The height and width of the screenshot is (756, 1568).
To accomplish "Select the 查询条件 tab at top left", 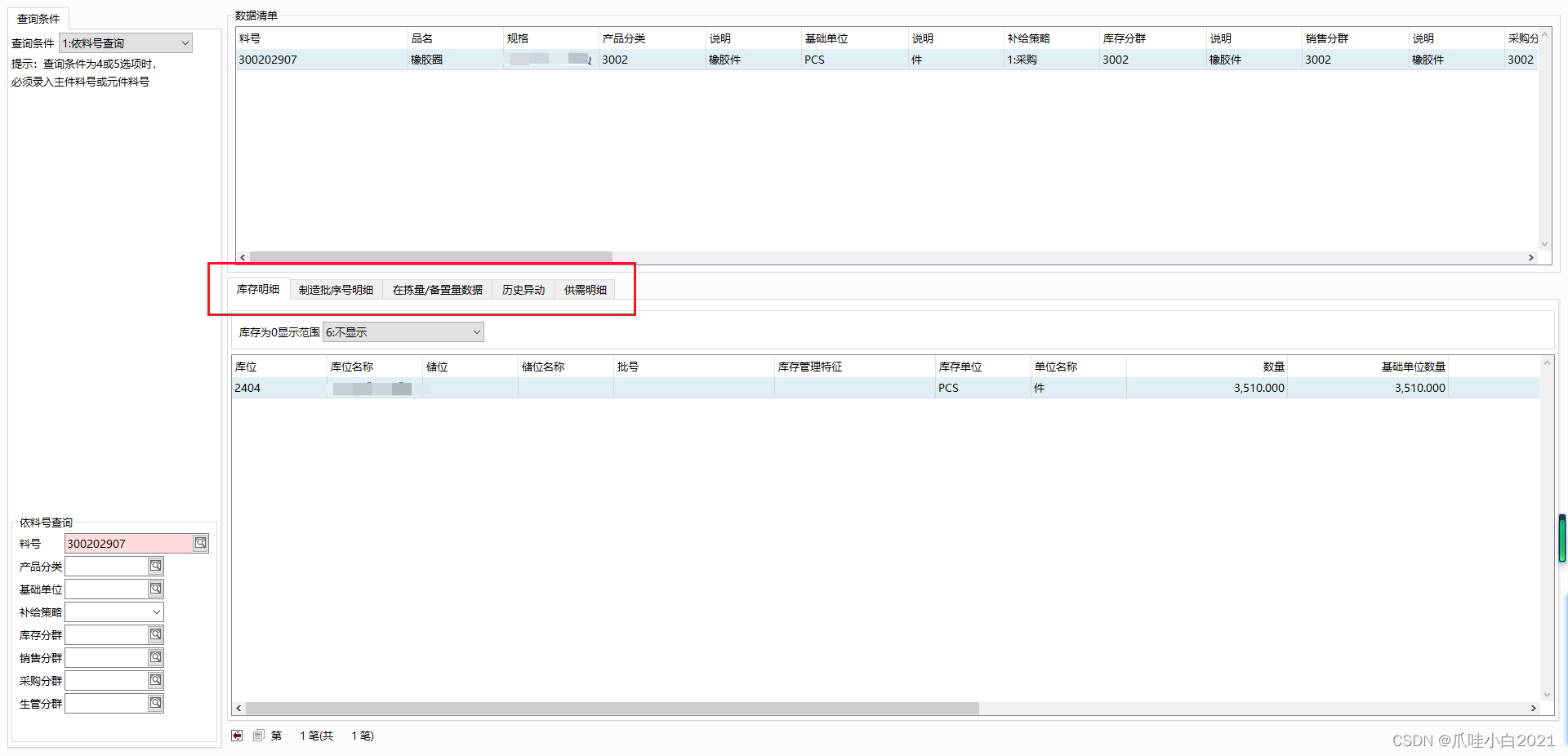I will [x=38, y=19].
